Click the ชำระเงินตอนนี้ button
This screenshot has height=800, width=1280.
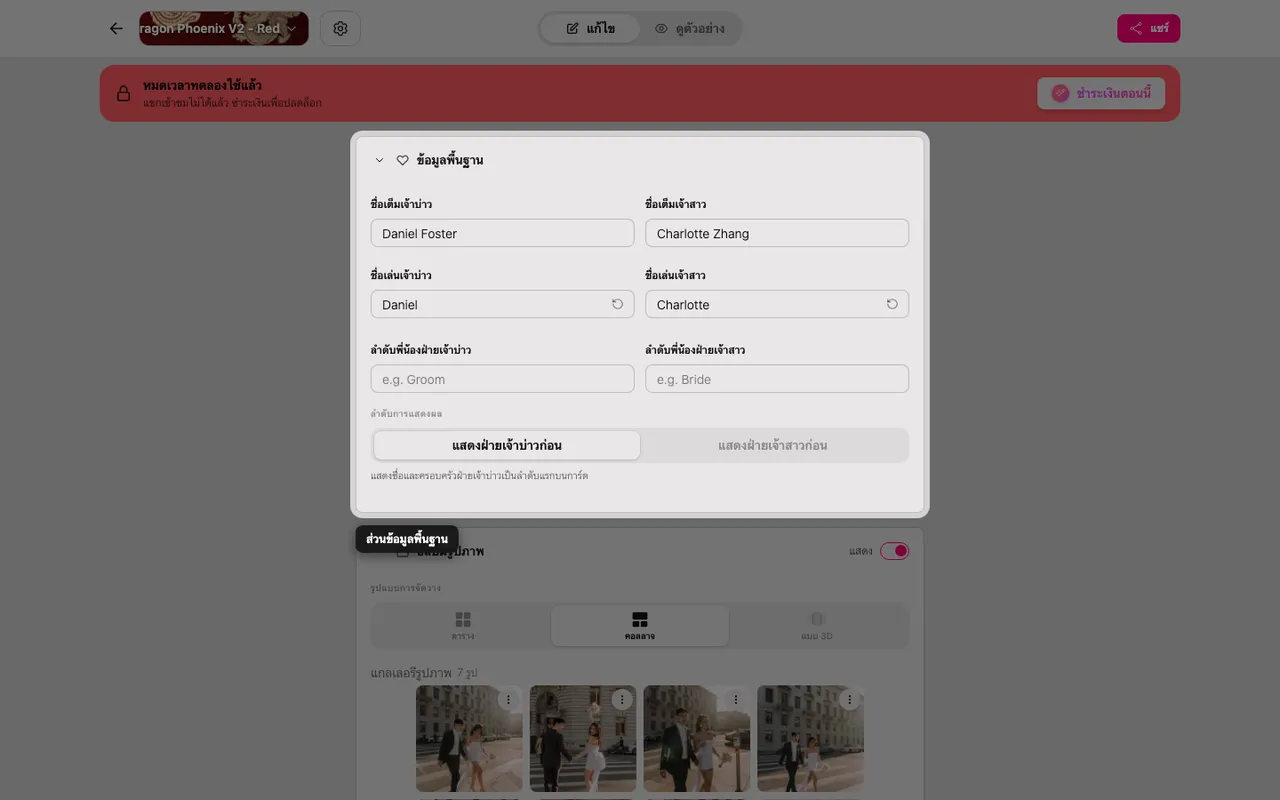[1101, 93]
